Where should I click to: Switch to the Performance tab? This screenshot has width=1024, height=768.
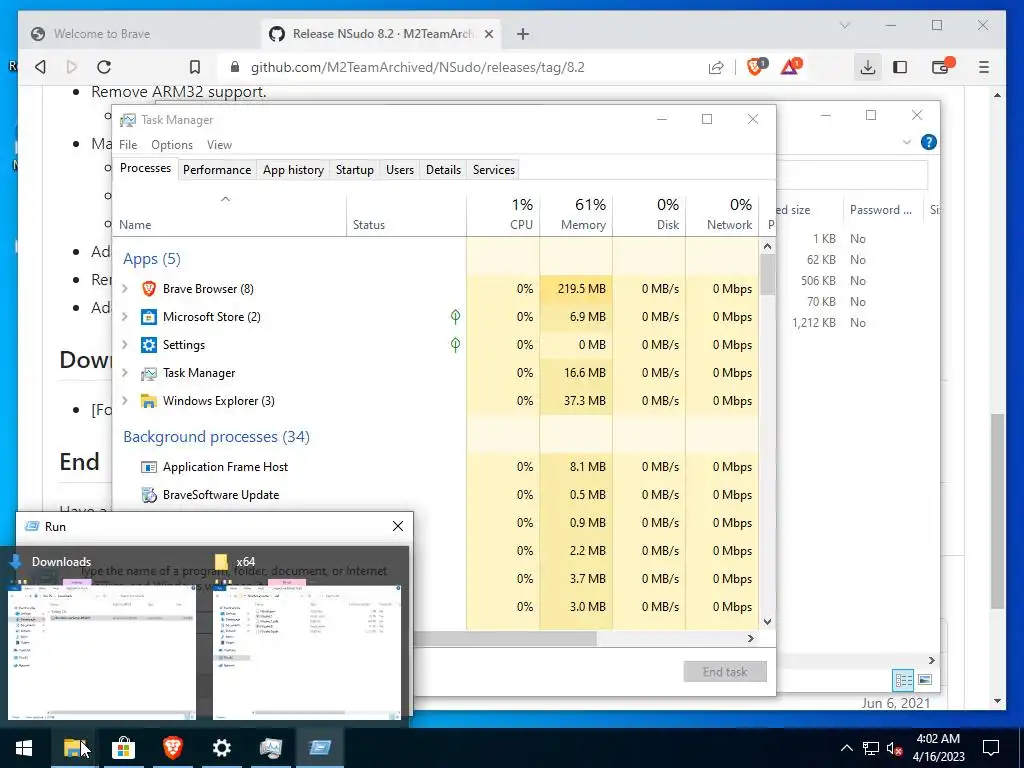[x=217, y=170]
